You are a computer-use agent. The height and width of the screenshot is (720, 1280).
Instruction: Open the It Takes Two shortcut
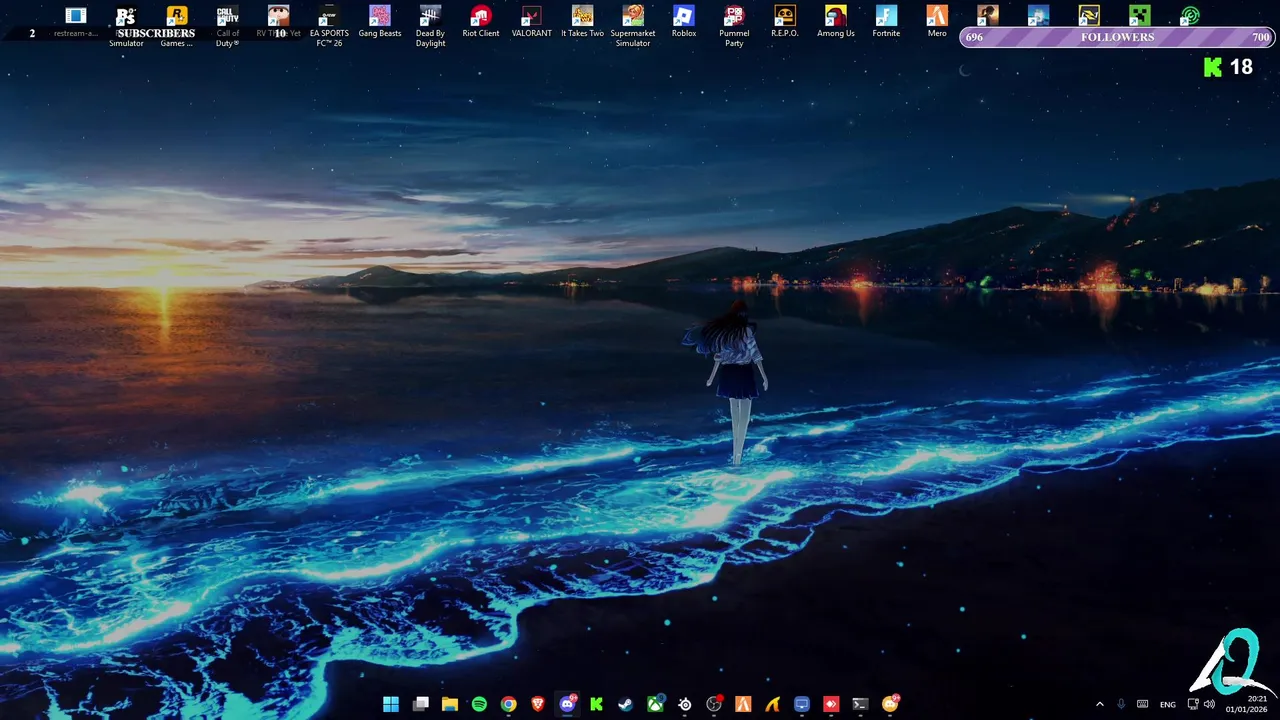pyautogui.click(x=582, y=22)
